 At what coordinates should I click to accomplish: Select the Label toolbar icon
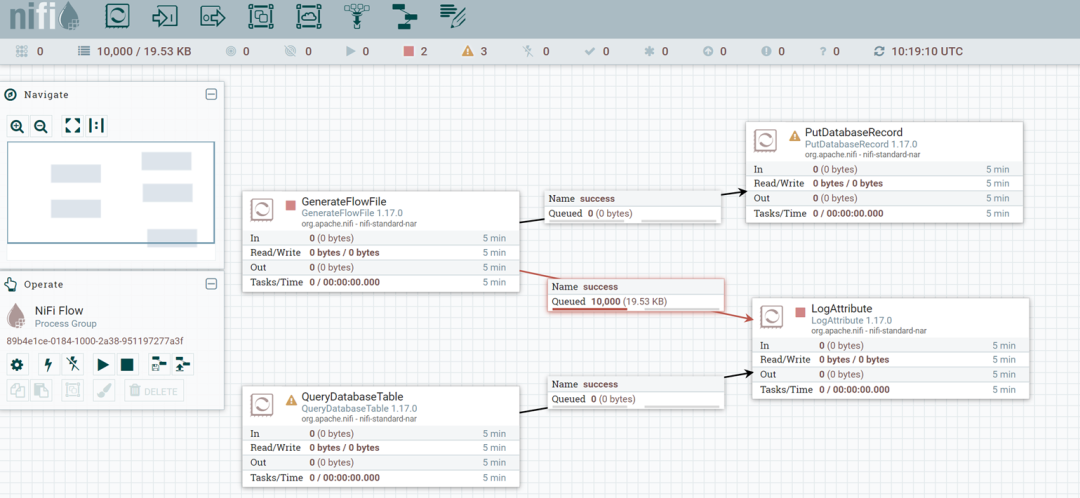[x=453, y=16]
